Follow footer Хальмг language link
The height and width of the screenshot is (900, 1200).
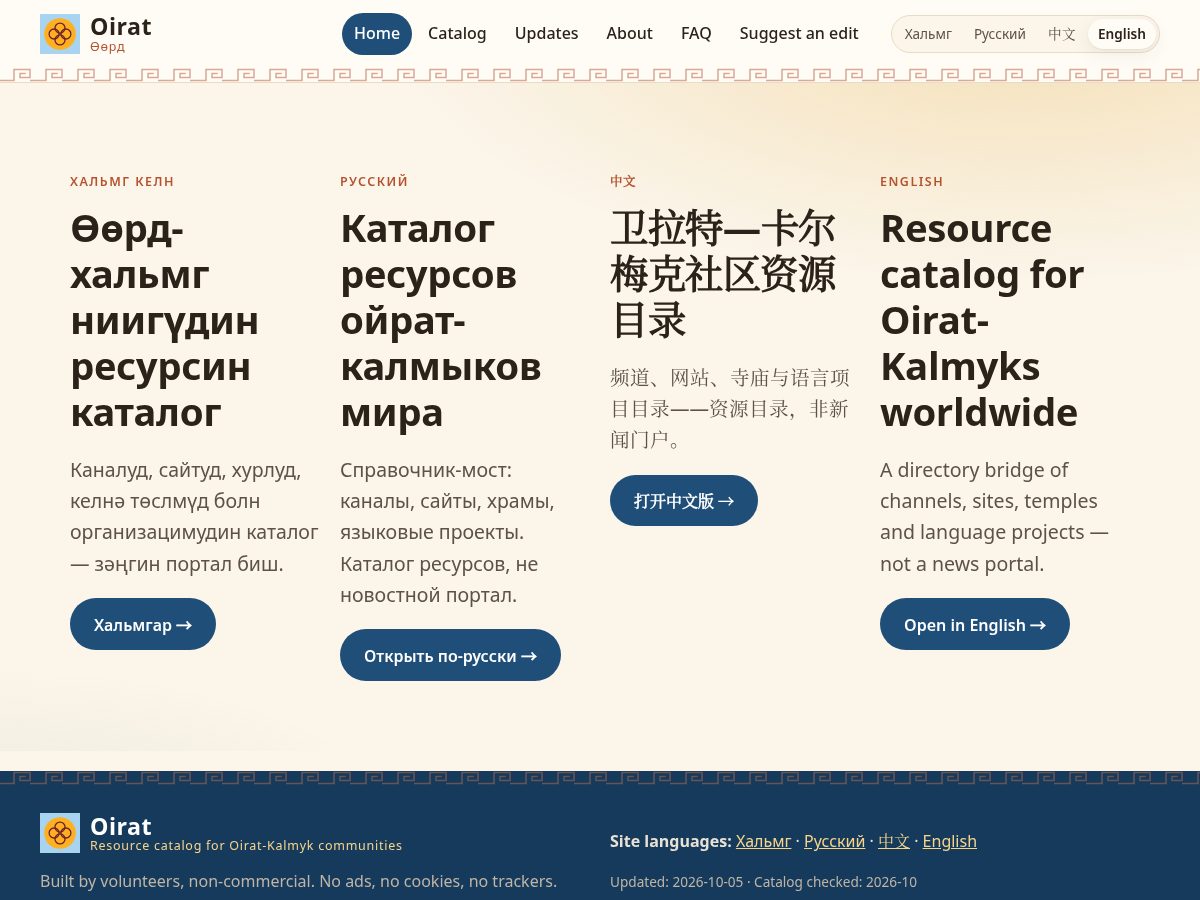tap(763, 841)
